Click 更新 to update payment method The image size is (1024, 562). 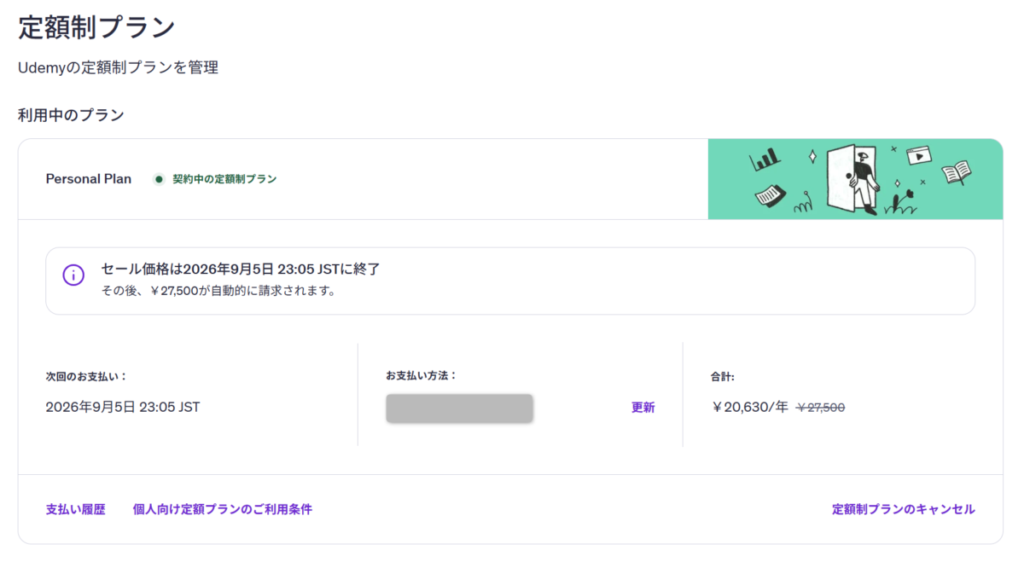pyautogui.click(x=643, y=407)
